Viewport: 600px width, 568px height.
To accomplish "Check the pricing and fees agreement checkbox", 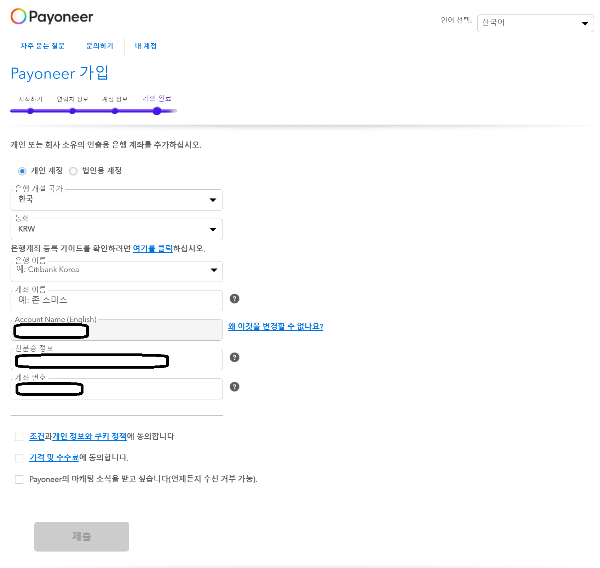I will coord(19,458).
